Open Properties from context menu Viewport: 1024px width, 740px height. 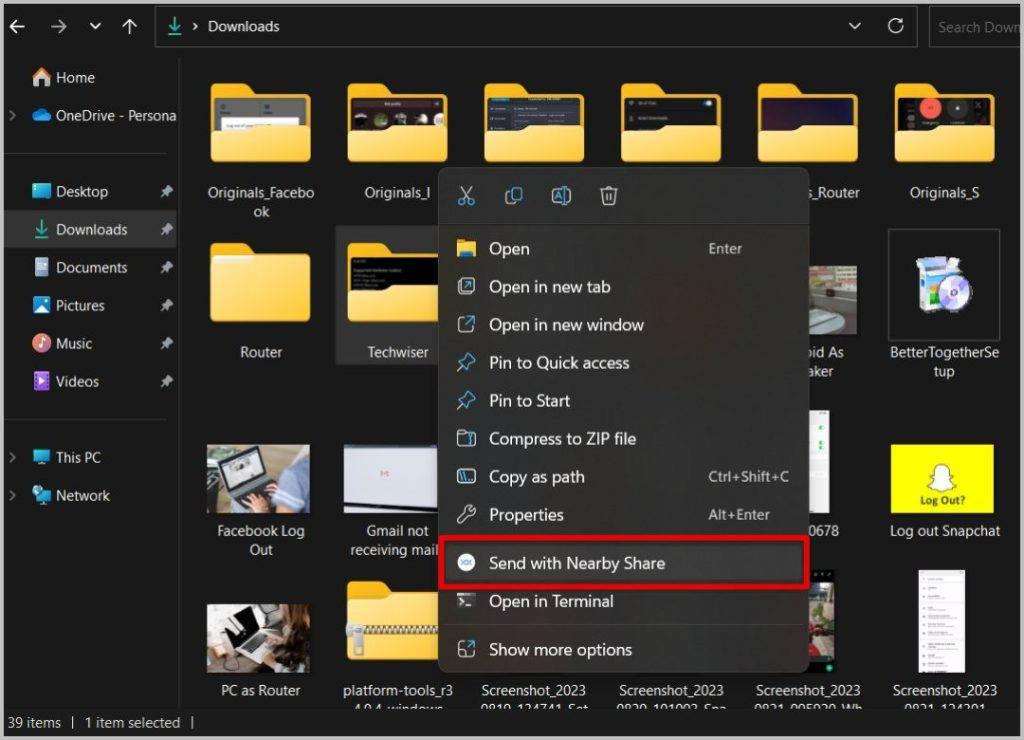pyautogui.click(x=624, y=515)
